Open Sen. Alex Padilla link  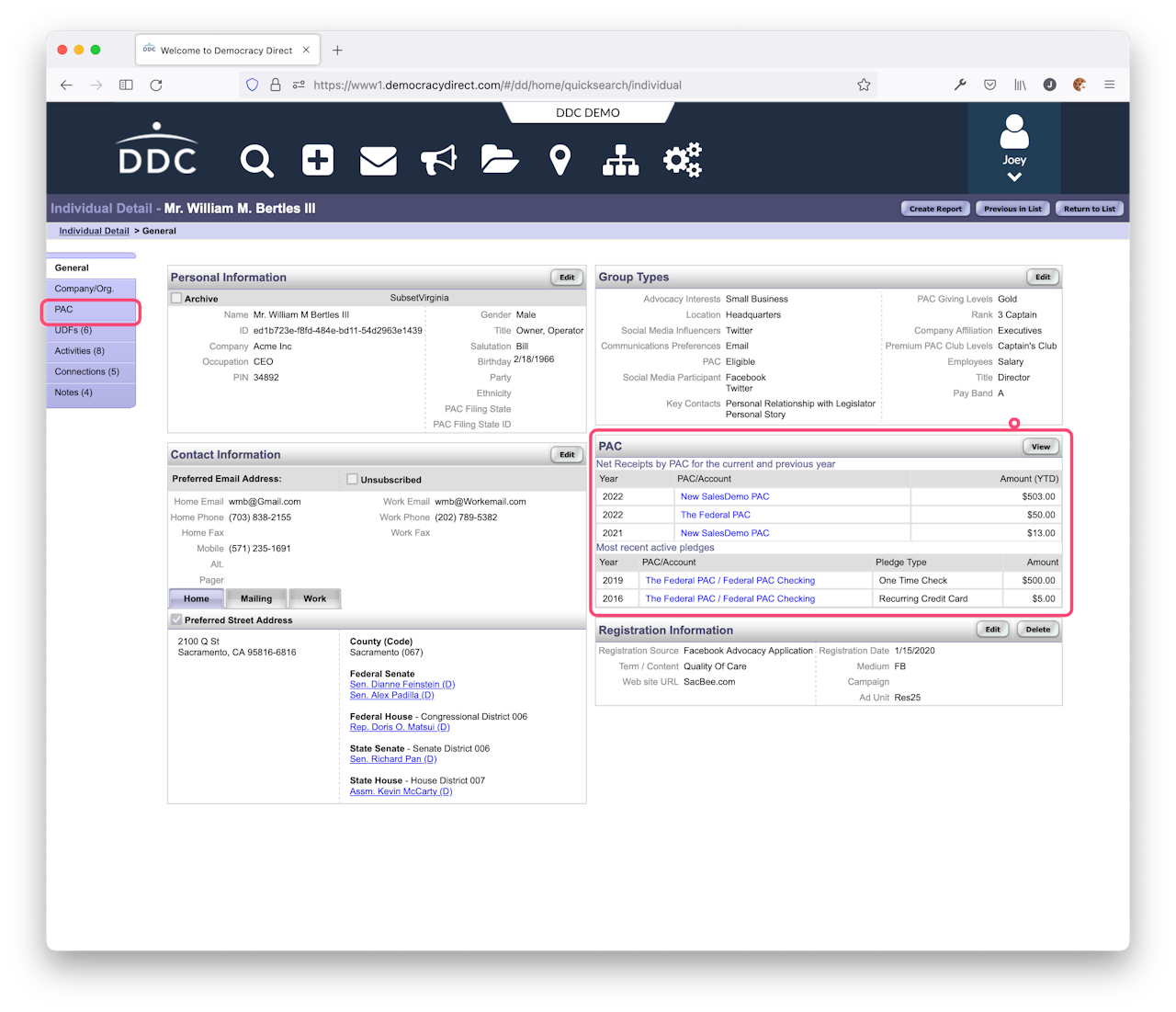click(391, 695)
